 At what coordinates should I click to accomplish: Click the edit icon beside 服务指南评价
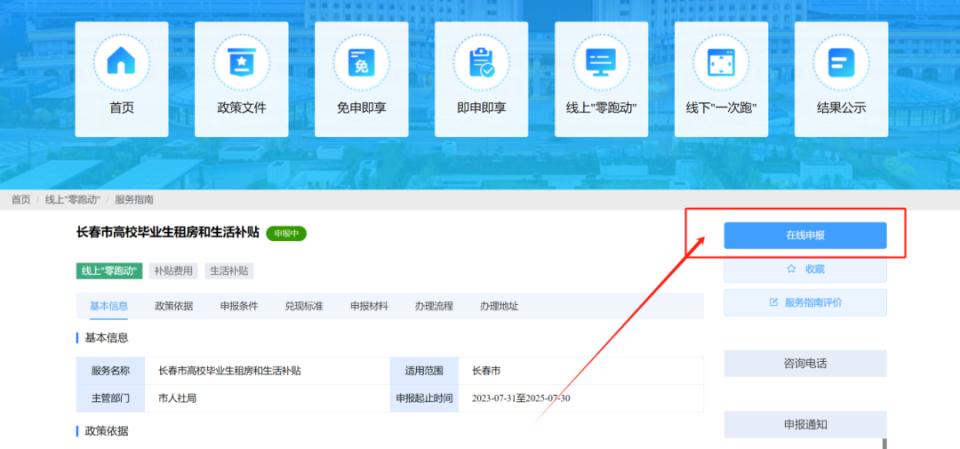point(773,303)
